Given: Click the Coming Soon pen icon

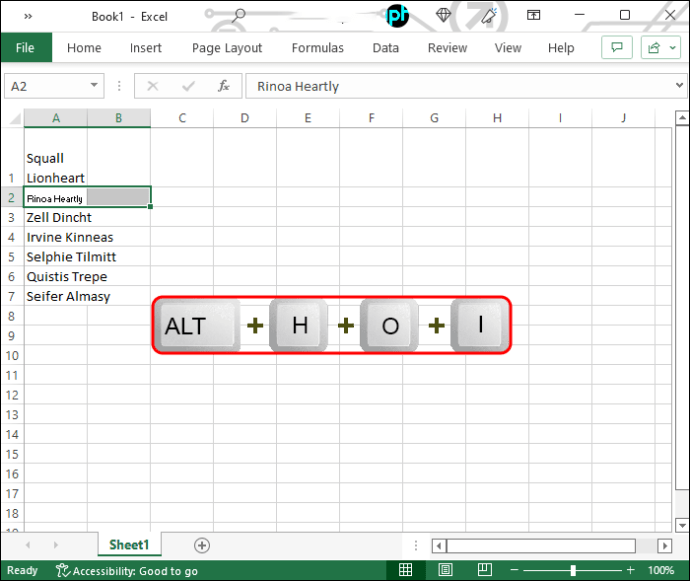Looking at the screenshot, I should (488, 16).
